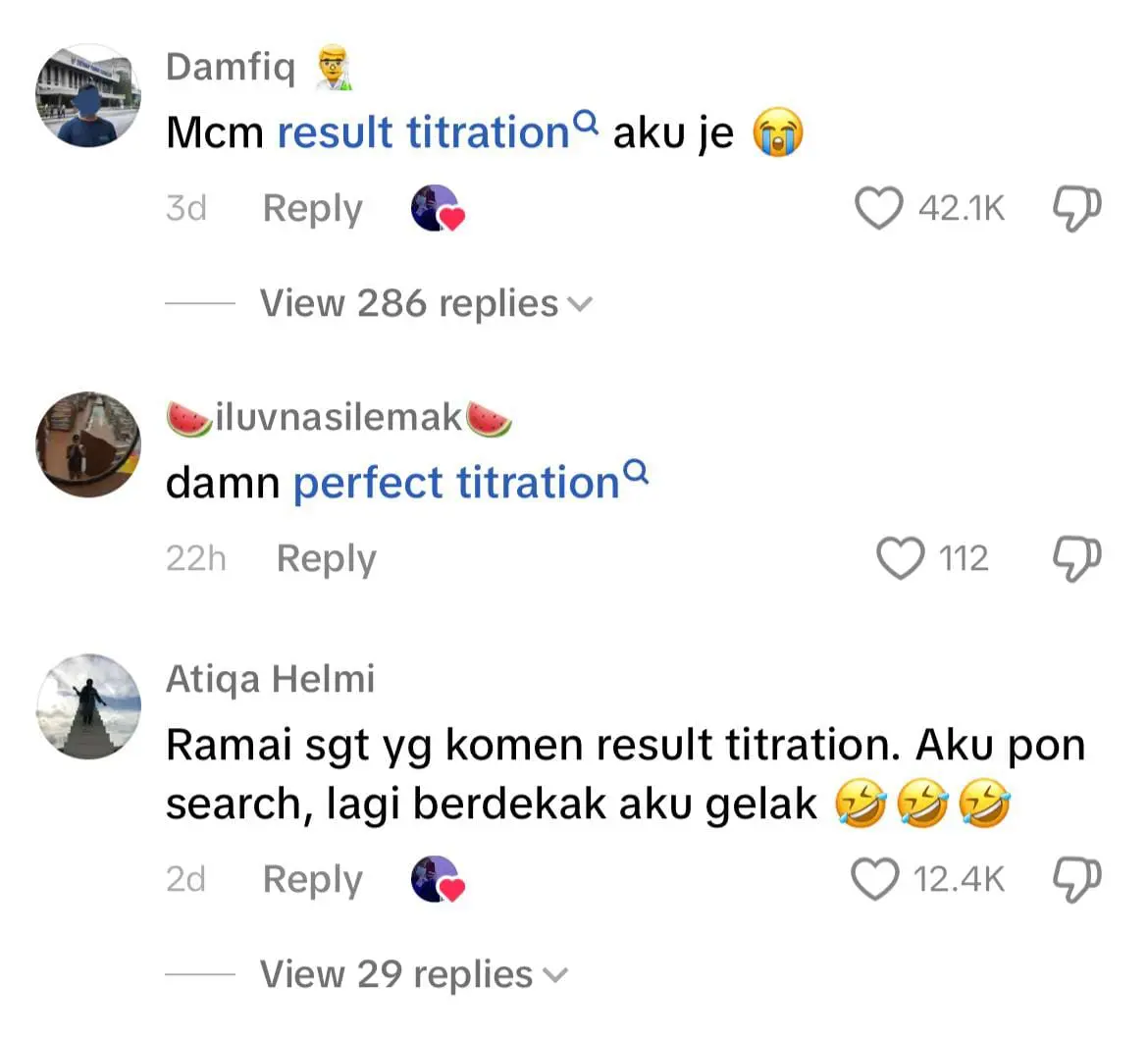Dislike Damfiq's comment
The height and width of the screenshot is (1039, 1148).
[x=1075, y=208]
